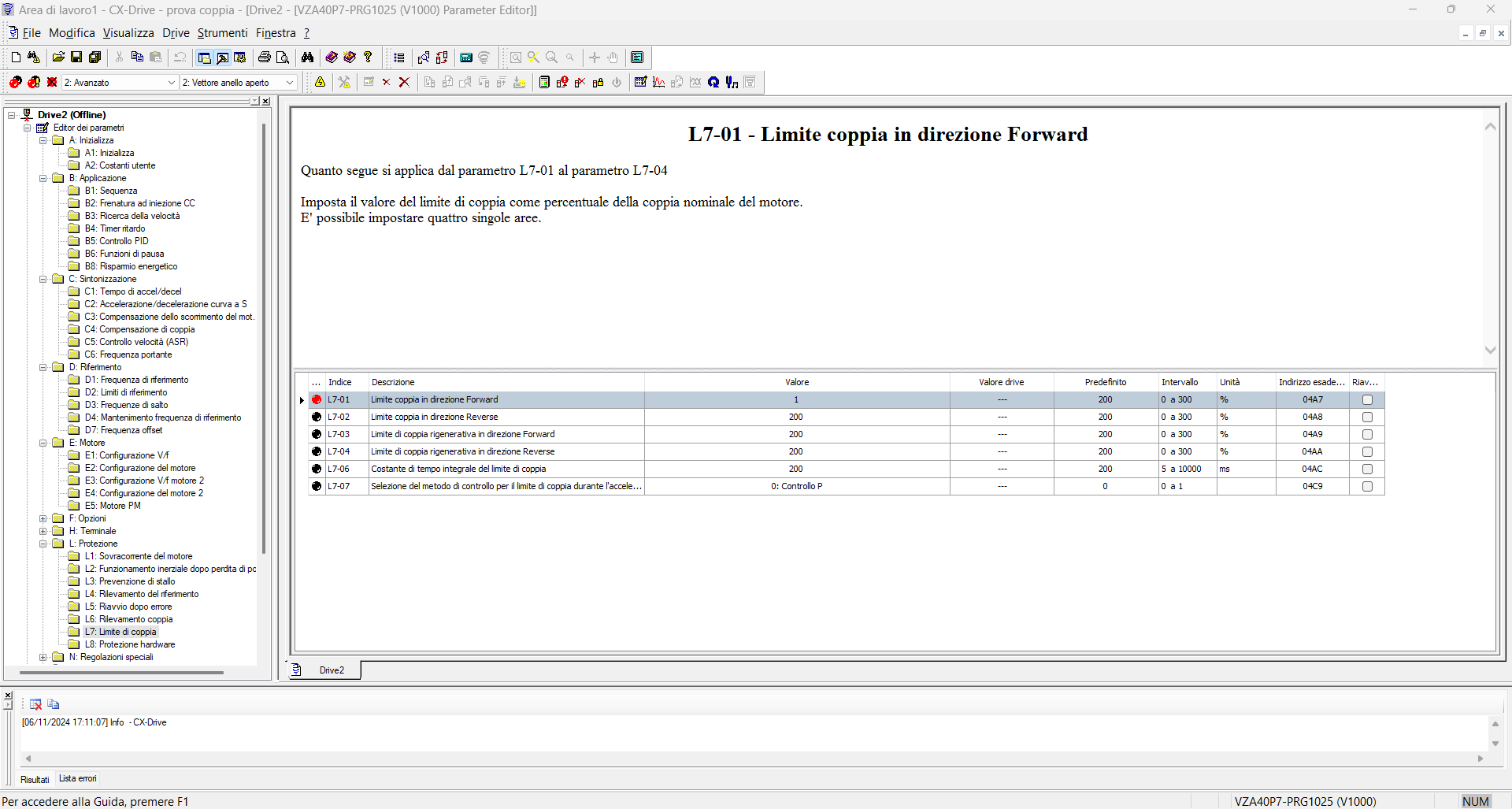Click the clear output icon in log panel
1512x809 pixels.
pyautogui.click(x=35, y=704)
